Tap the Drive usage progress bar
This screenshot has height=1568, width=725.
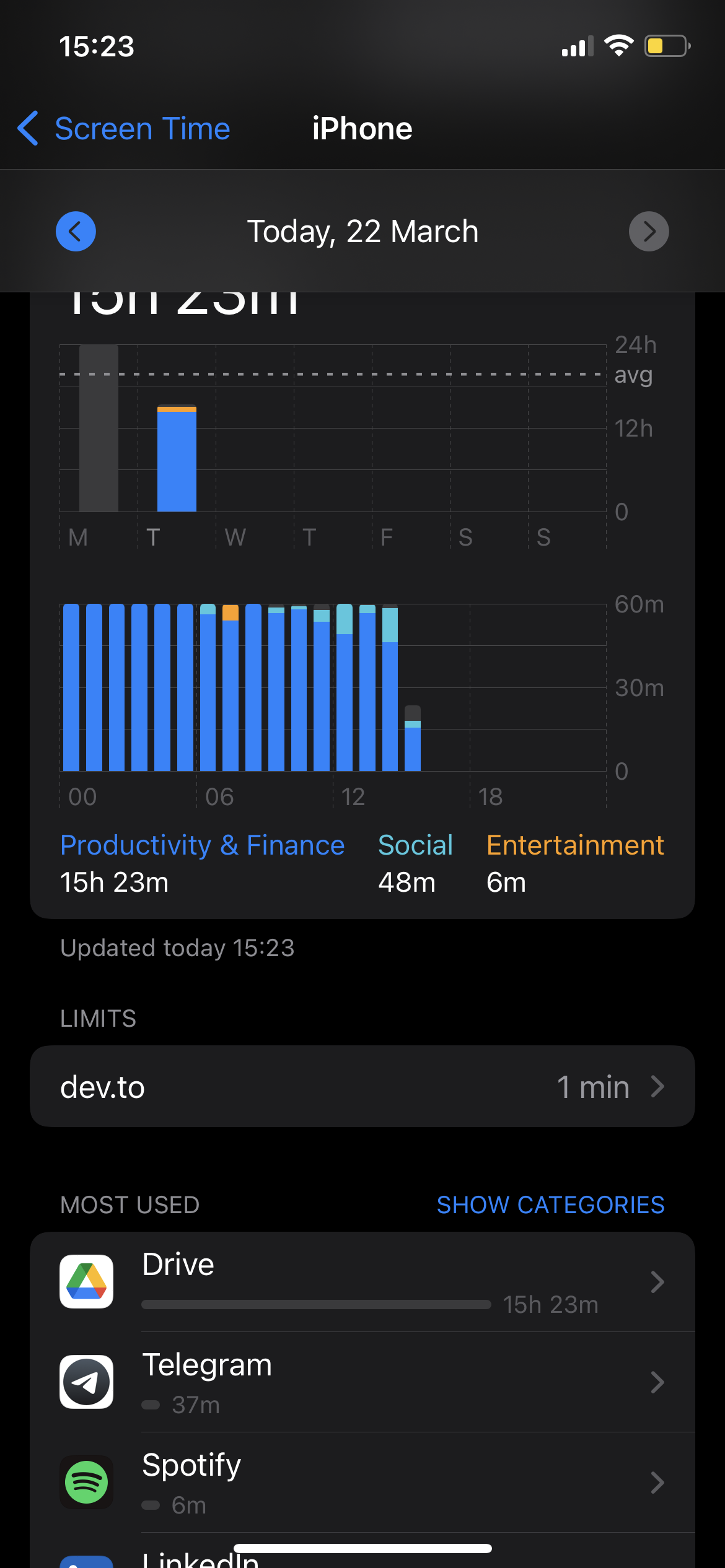pos(316,1304)
